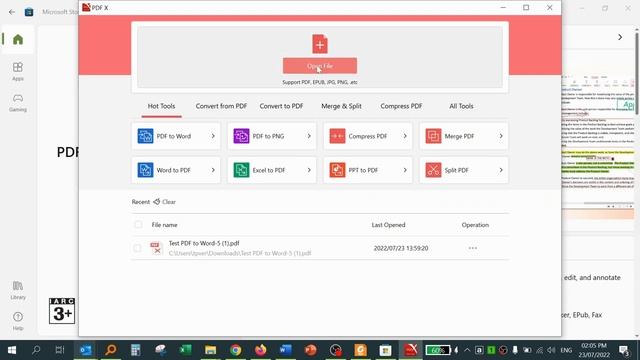Select the Merge & Split tab
Viewport: 640px width, 360px height.
[x=341, y=106]
